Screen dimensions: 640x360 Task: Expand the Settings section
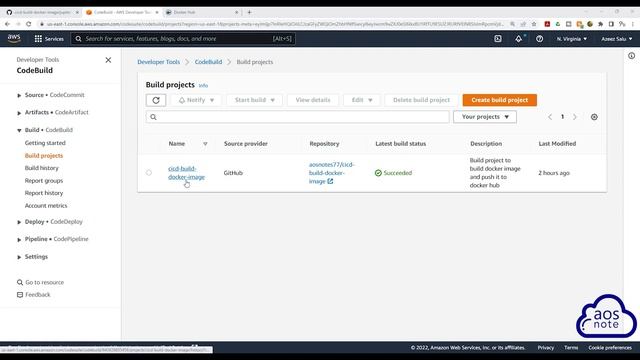19,257
